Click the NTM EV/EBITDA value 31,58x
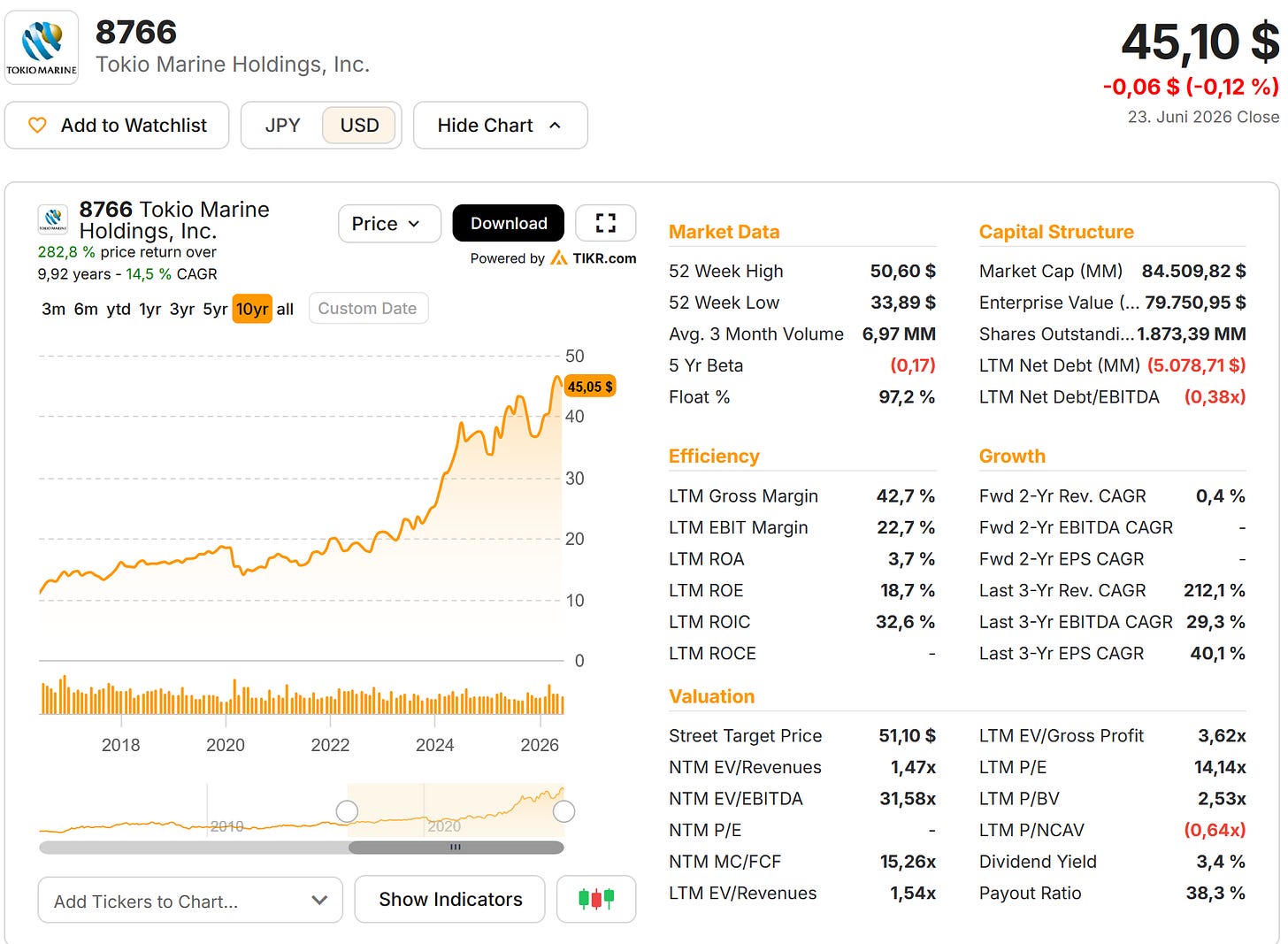 point(908,799)
